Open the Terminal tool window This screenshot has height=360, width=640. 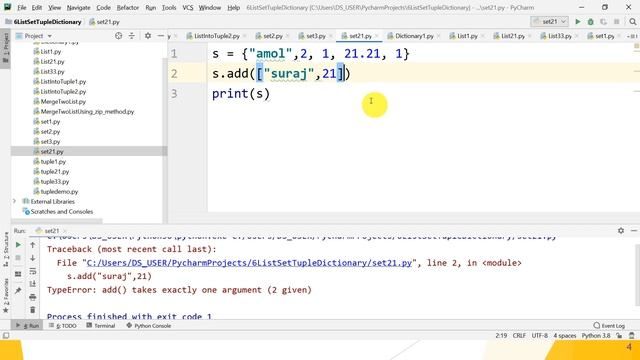coord(101,326)
